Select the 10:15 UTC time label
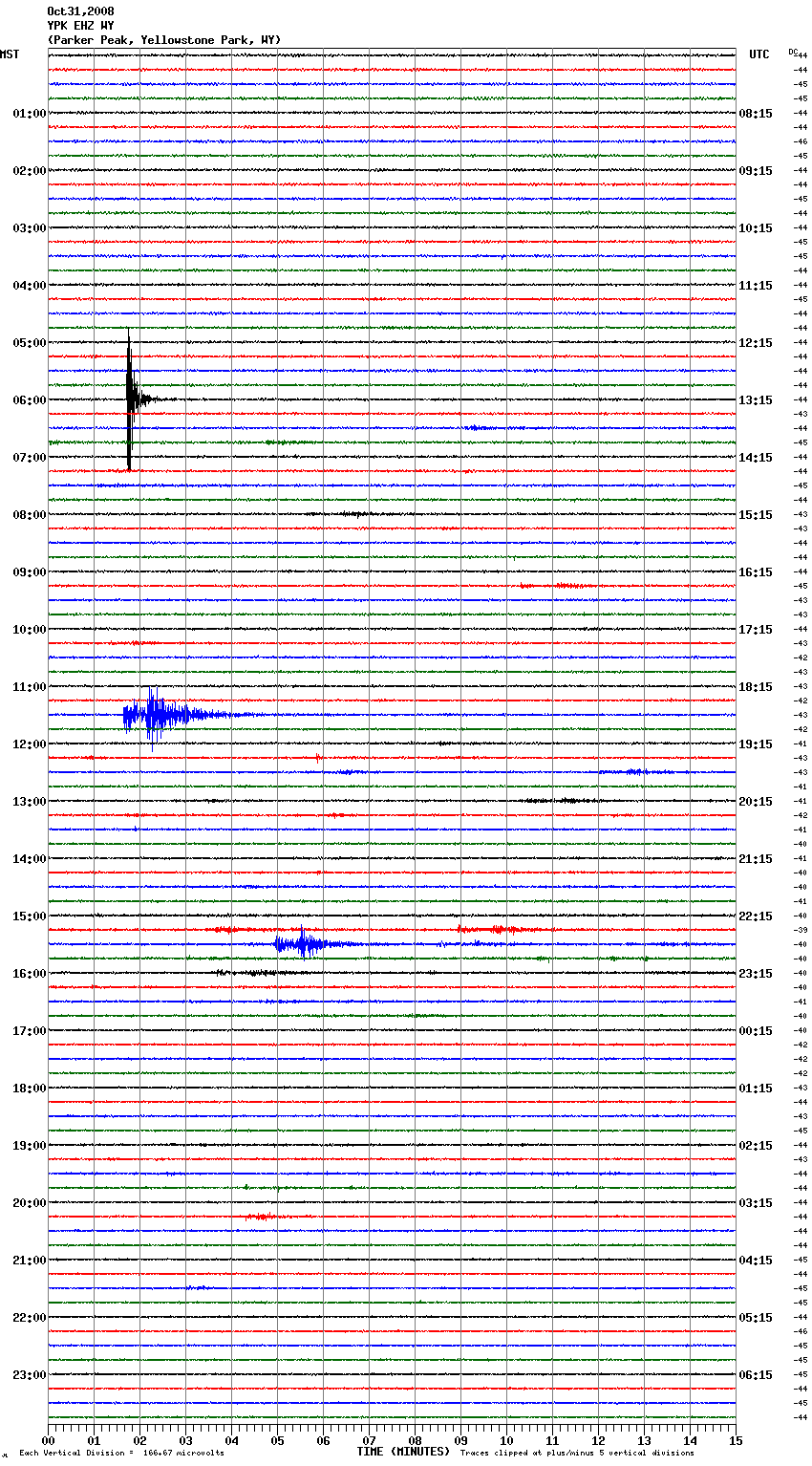The height and width of the screenshot is (1466, 812). coord(756,228)
